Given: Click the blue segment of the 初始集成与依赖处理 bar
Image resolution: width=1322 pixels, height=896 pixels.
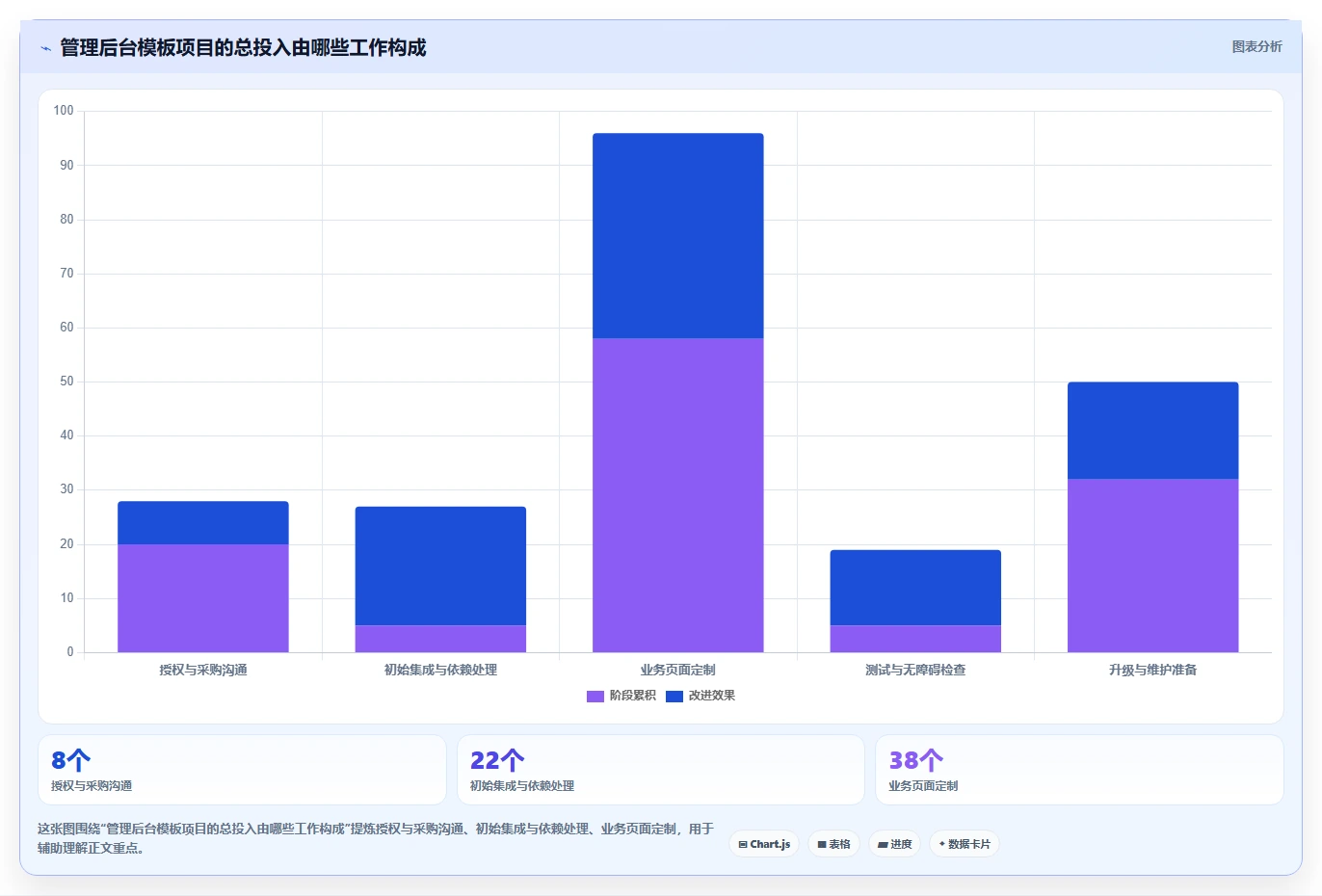Looking at the screenshot, I should pos(440,566).
